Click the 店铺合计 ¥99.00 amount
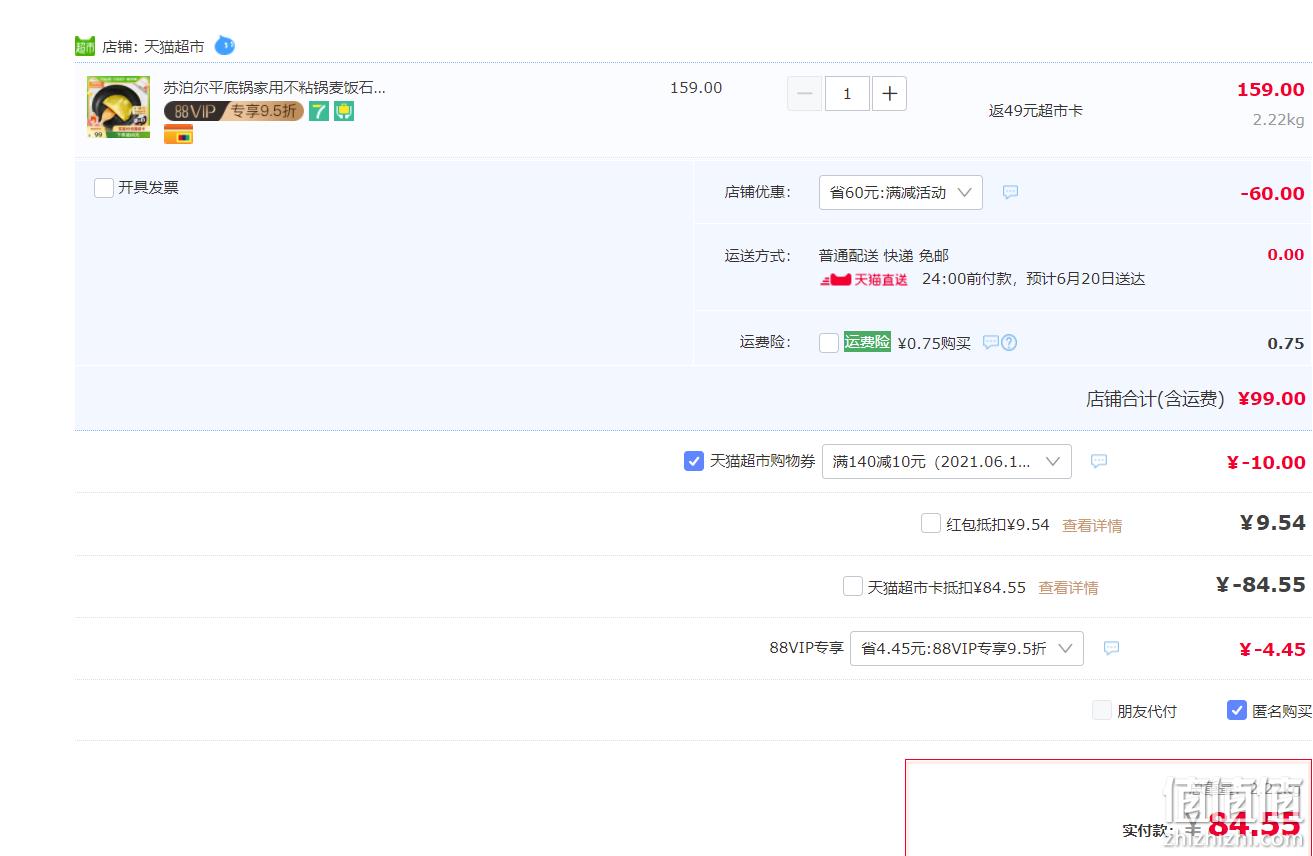This screenshot has width=1313, height=856. pos(1272,398)
